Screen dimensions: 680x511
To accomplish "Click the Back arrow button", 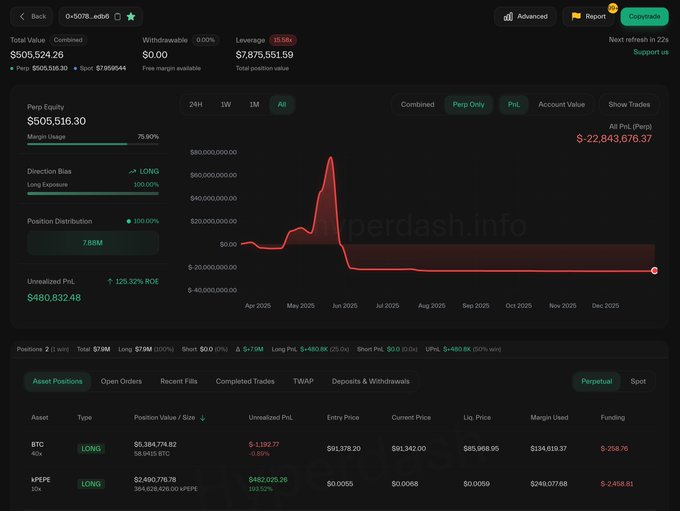I will [32, 16].
